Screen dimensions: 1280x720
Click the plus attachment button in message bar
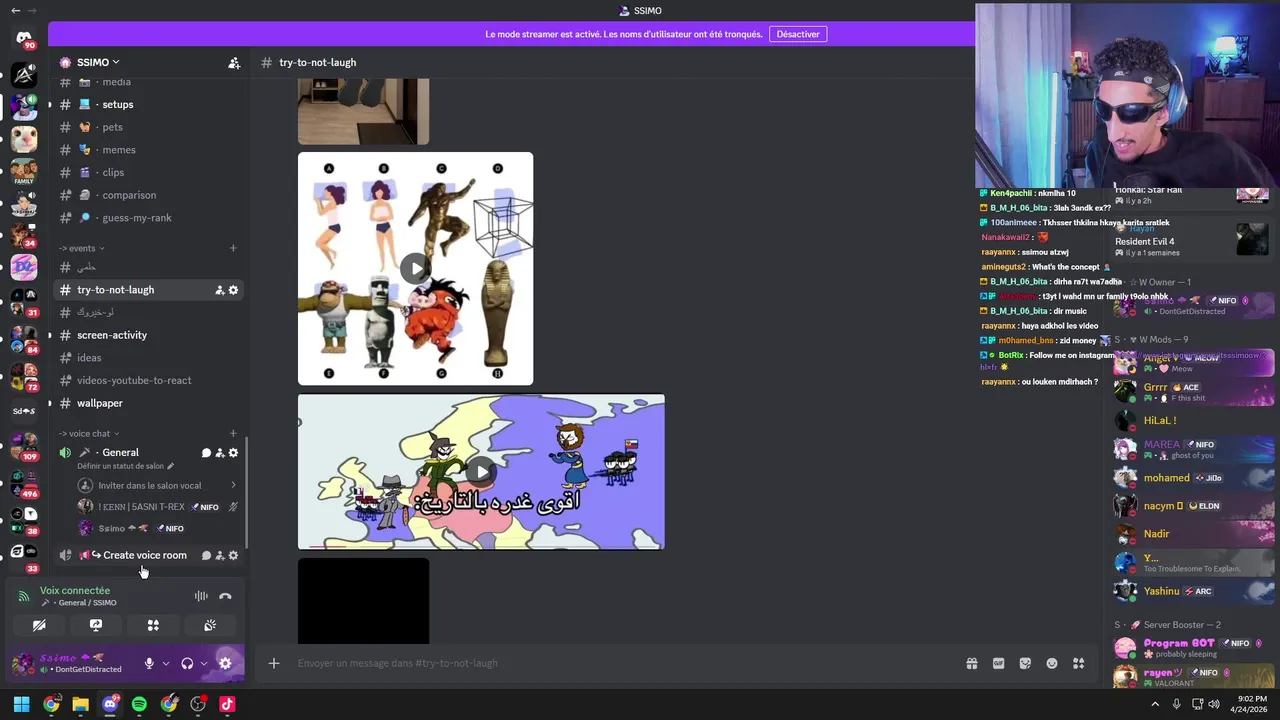click(274, 663)
